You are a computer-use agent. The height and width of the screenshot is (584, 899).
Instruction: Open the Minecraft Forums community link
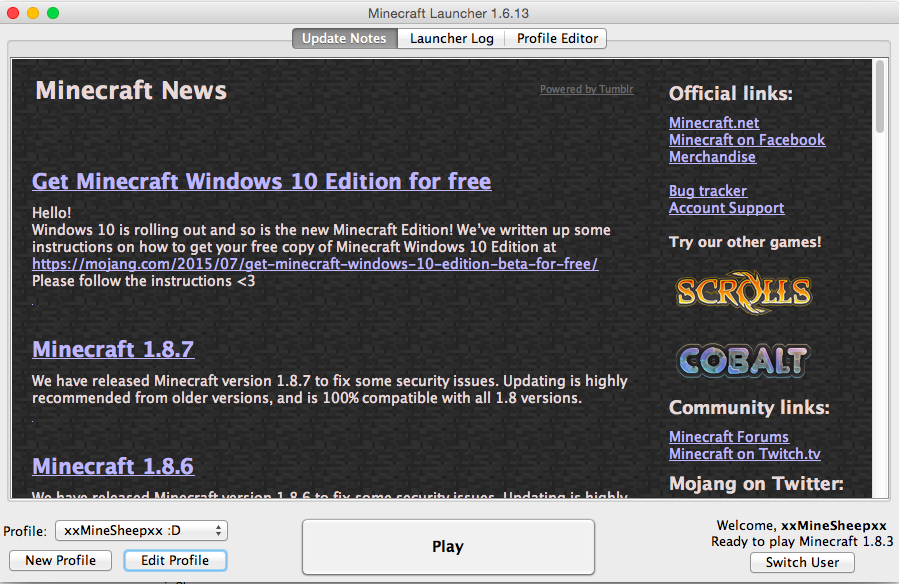coord(728,437)
